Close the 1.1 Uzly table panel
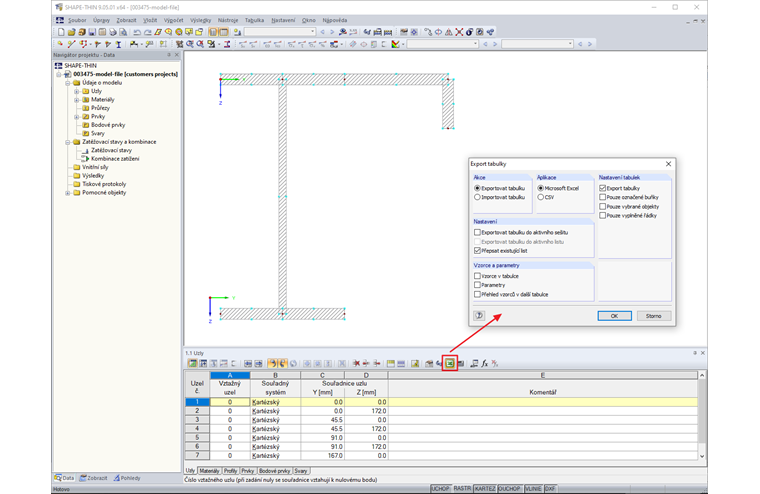This screenshot has width=760, height=494. click(x=703, y=353)
